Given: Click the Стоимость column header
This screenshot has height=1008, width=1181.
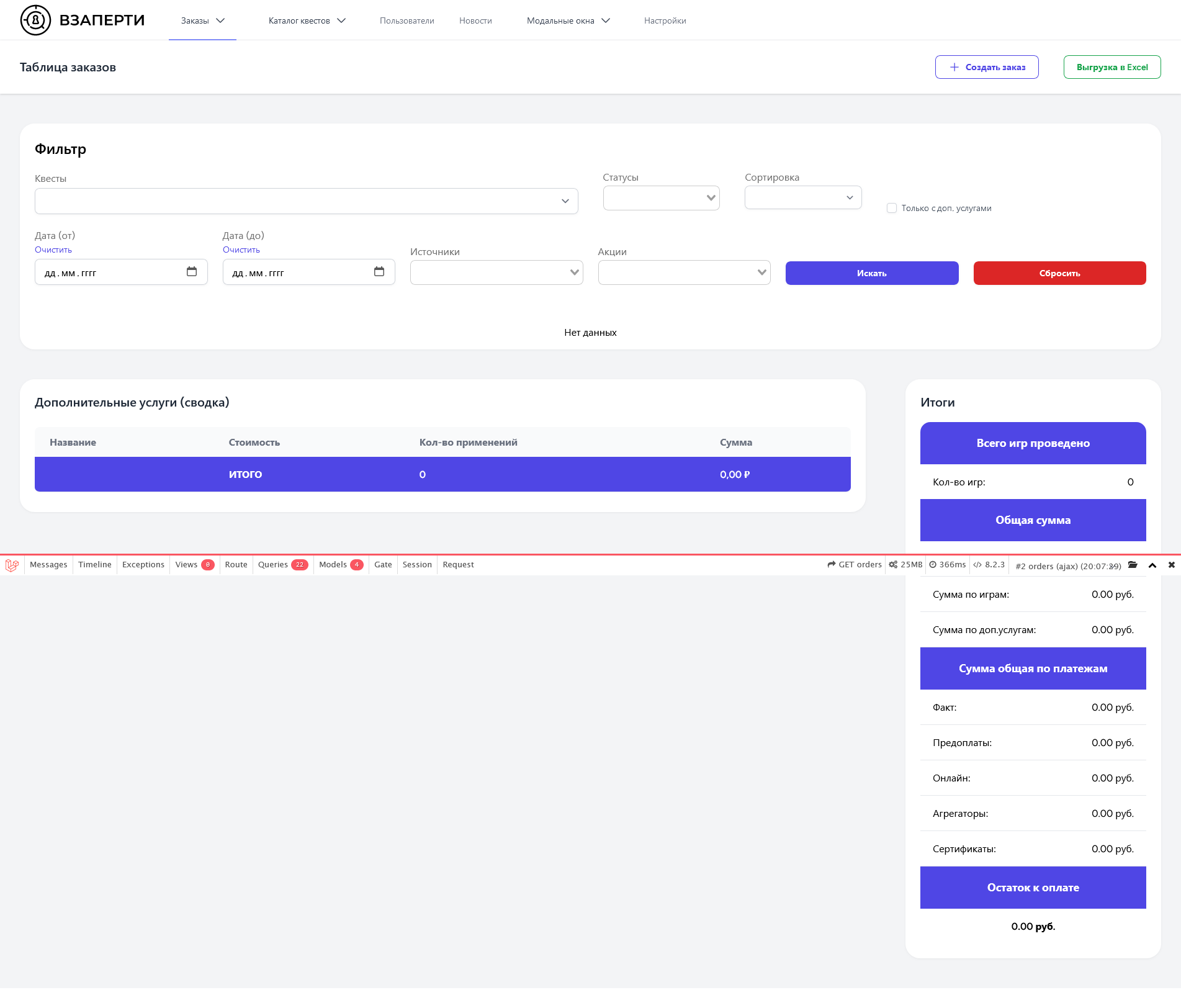Looking at the screenshot, I should pyautogui.click(x=254, y=443).
